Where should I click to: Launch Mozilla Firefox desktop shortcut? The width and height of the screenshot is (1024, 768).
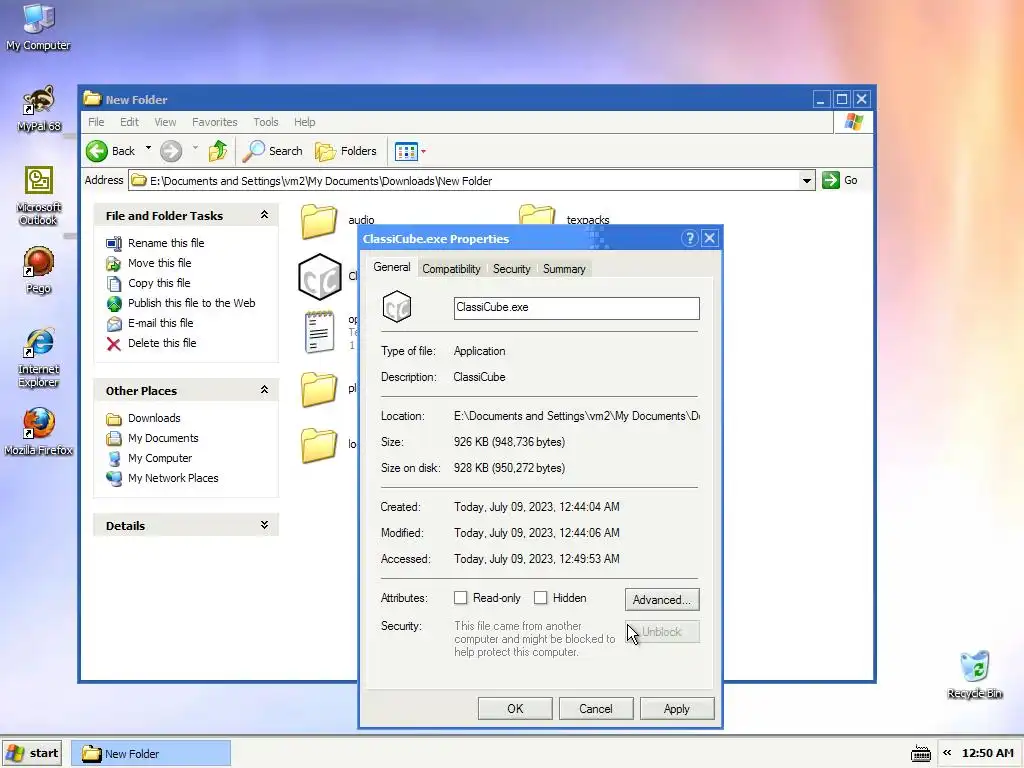click(39, 431)
